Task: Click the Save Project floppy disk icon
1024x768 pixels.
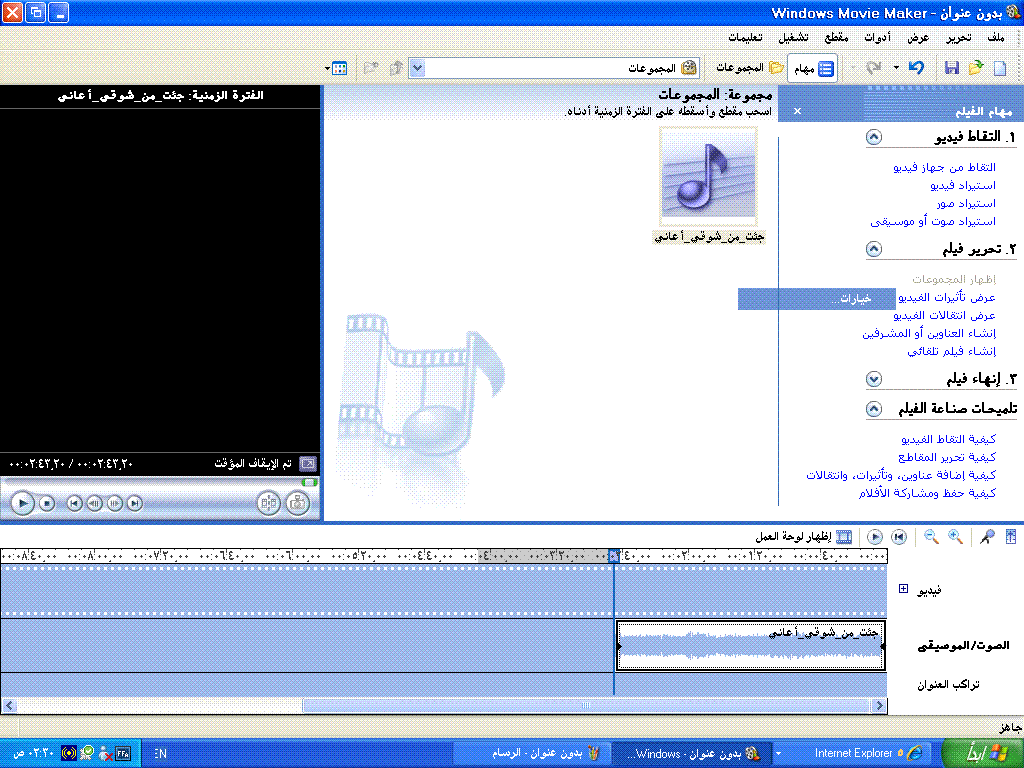Action: click(951, 68)
